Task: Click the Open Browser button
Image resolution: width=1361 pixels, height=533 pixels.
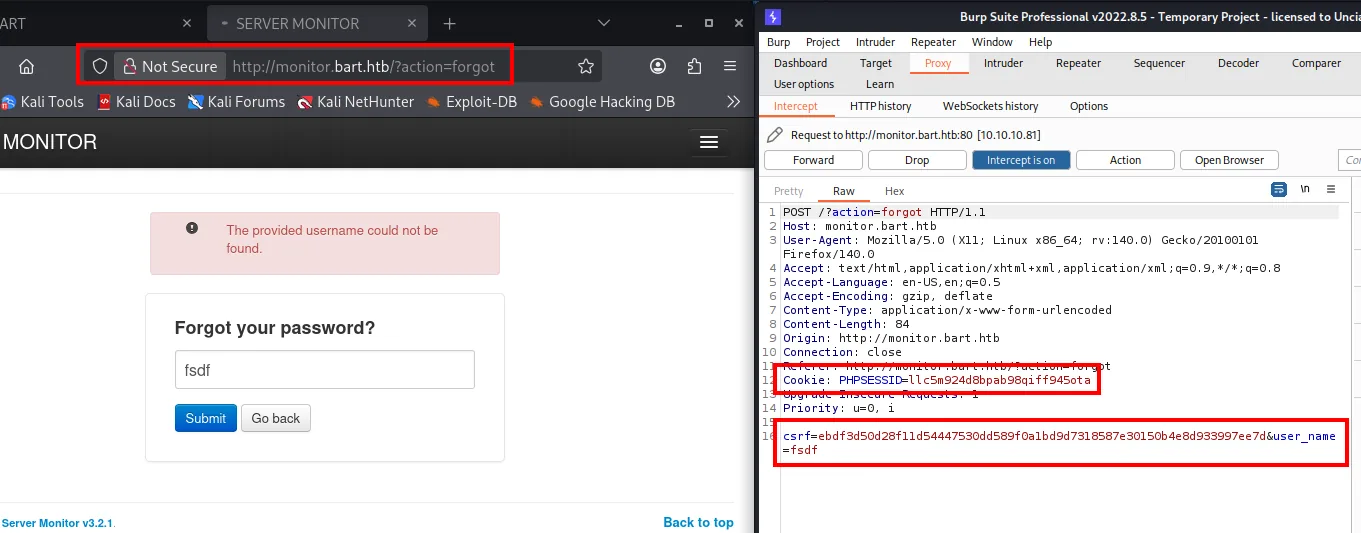Action: [x=1229, y=160]
